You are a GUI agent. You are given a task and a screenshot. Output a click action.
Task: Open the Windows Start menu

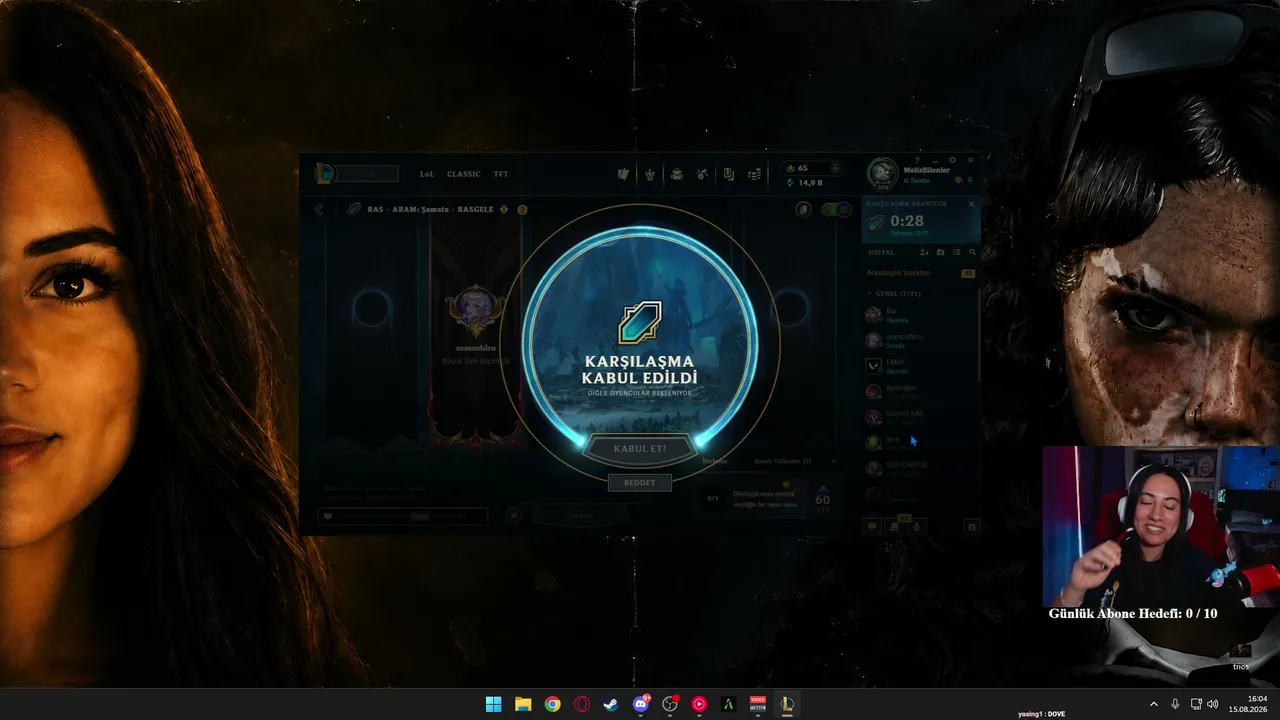[493, 704]
